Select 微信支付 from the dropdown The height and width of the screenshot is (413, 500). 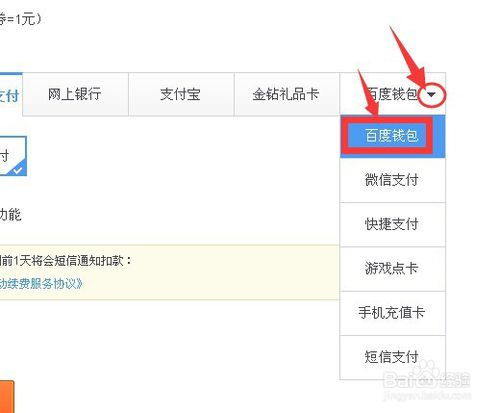(392, 180)
